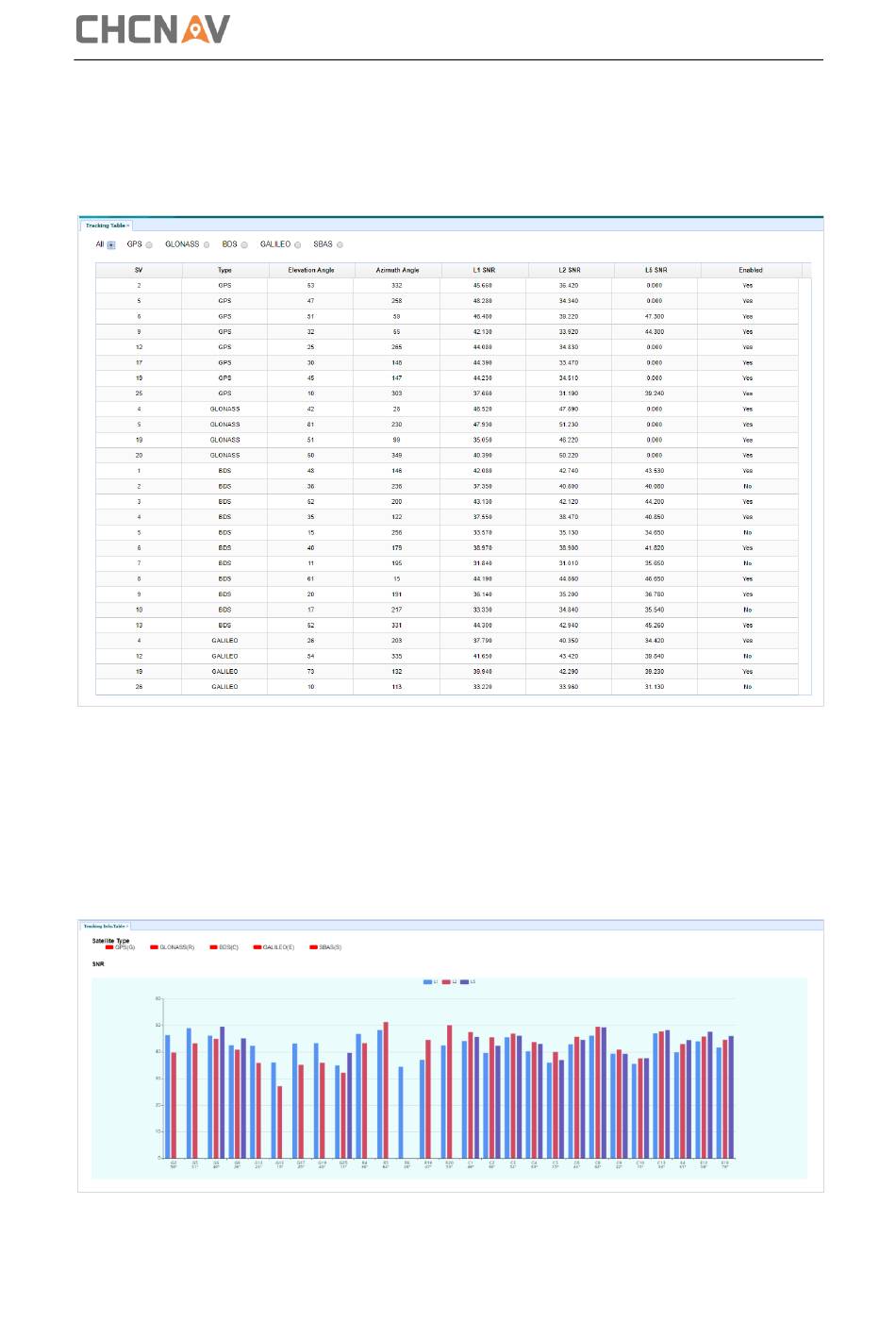The image size is (896, 1339).
Task: Choose the GALILEO radio filter
Action: [x=298, y=245]
